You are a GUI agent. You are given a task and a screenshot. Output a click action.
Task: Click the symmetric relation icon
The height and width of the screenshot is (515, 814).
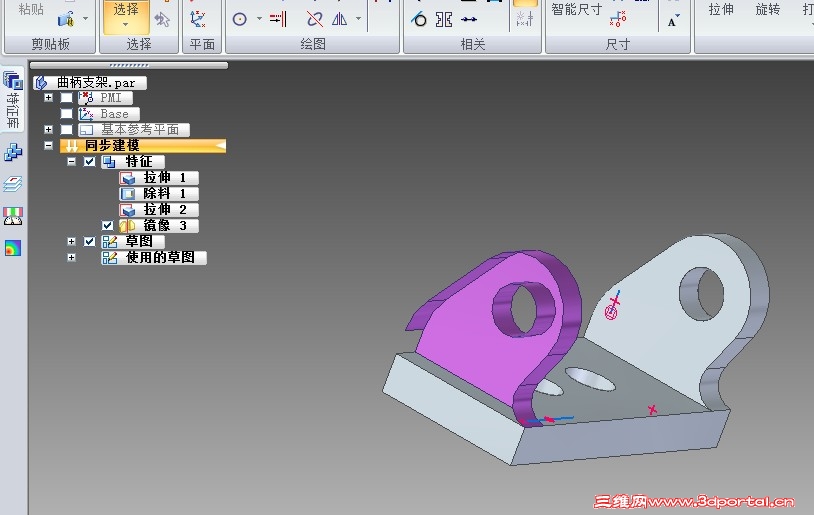click(443, 19)
